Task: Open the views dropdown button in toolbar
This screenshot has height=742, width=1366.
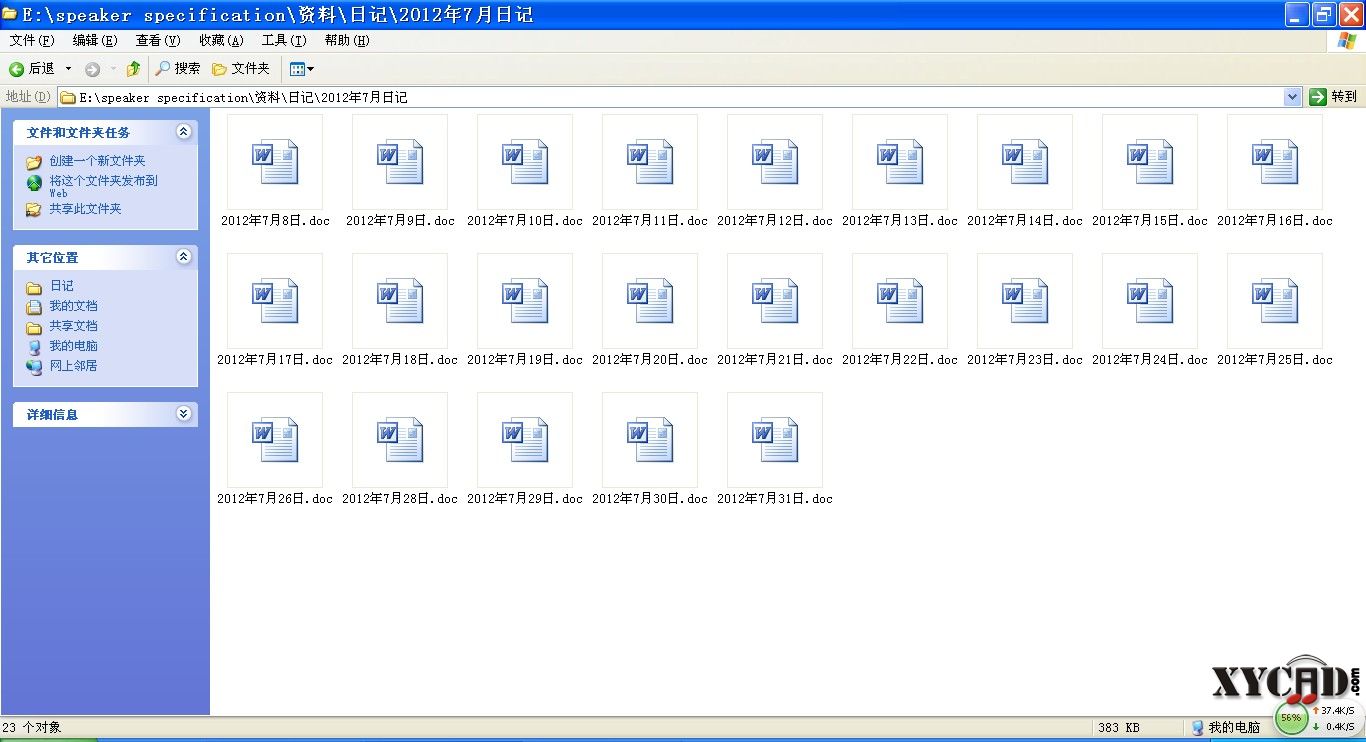Action: pos(301,69)
